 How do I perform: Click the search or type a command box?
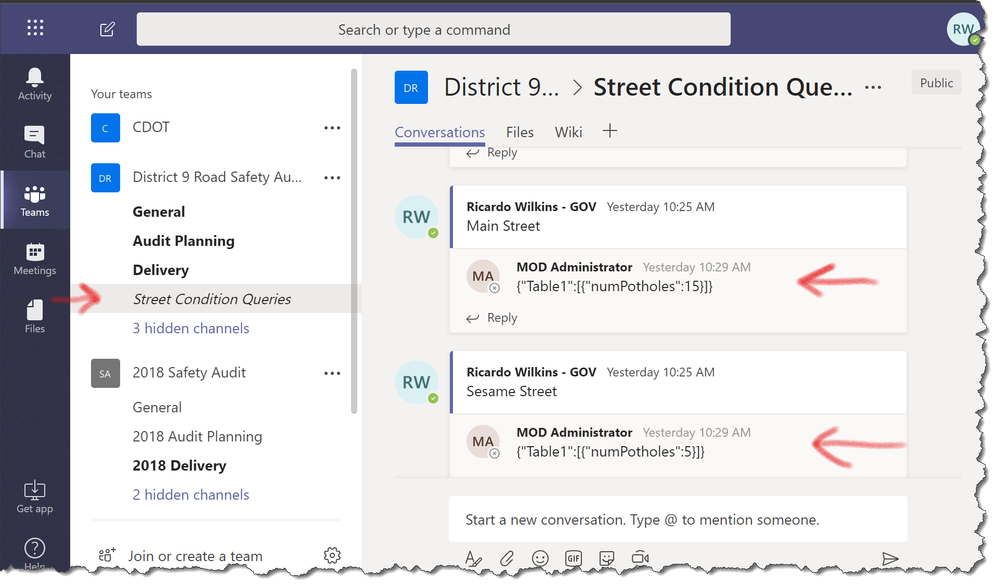click(x=433, y=29)
